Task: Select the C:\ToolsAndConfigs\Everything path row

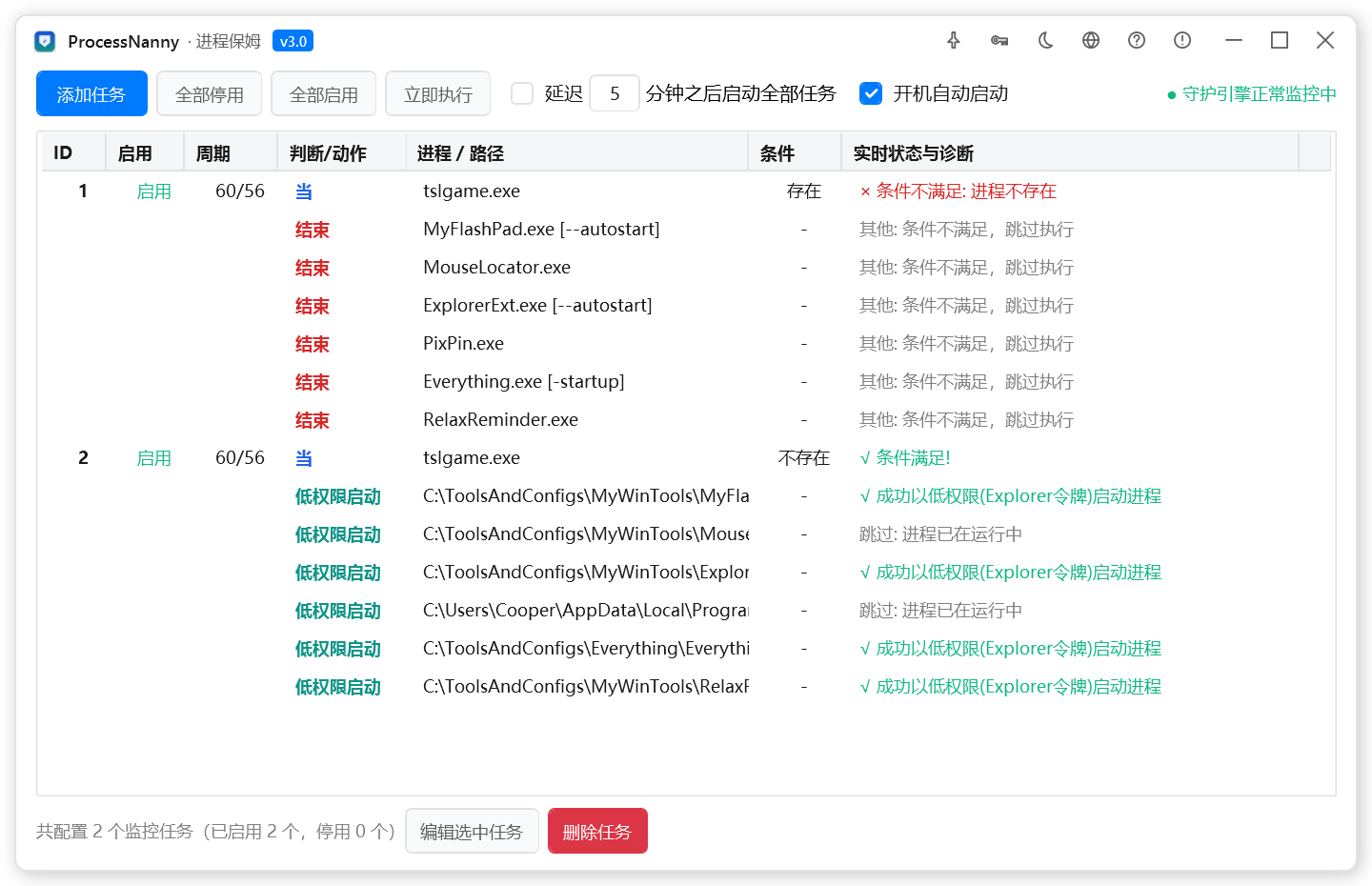Action: pyautogui.click(x=686, y=649)
